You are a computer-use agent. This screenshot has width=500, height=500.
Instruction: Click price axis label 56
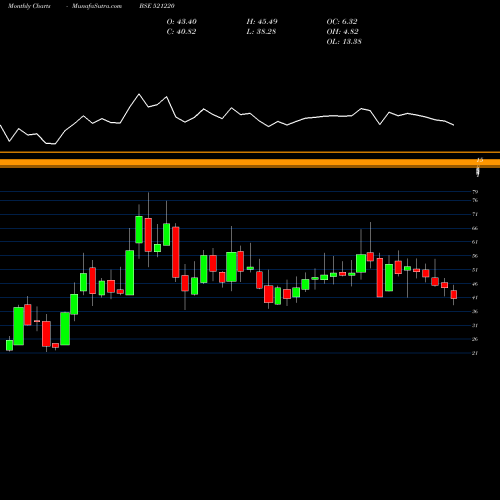pyautogui.click(x=475, y=256)
